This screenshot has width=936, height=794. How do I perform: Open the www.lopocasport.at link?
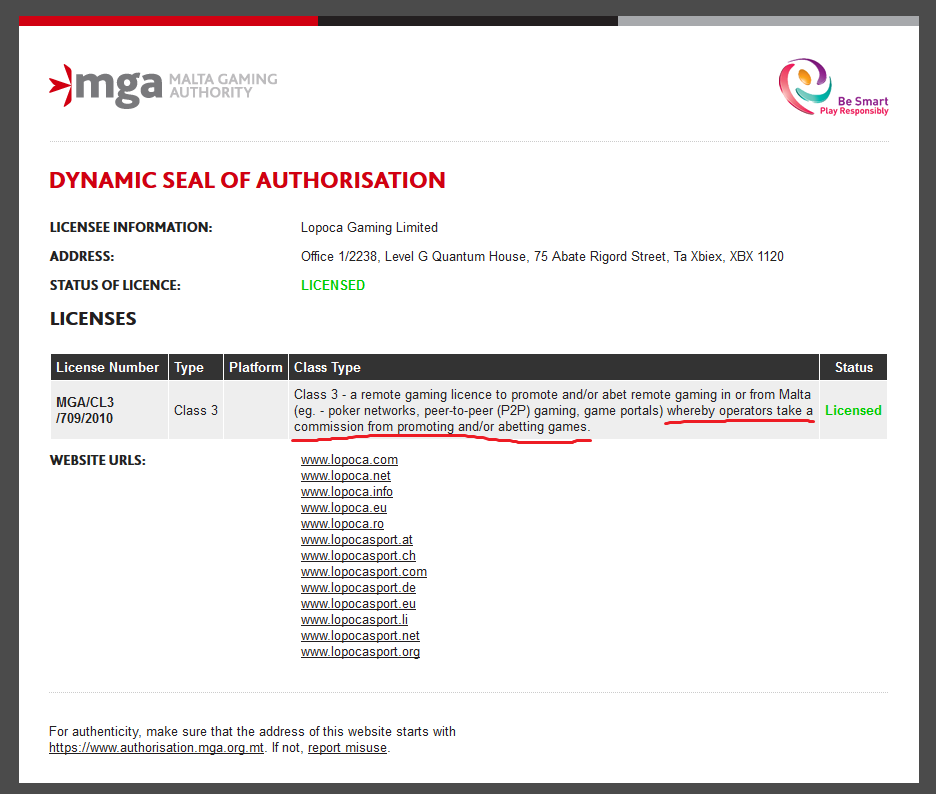click(x=357, y=540)
